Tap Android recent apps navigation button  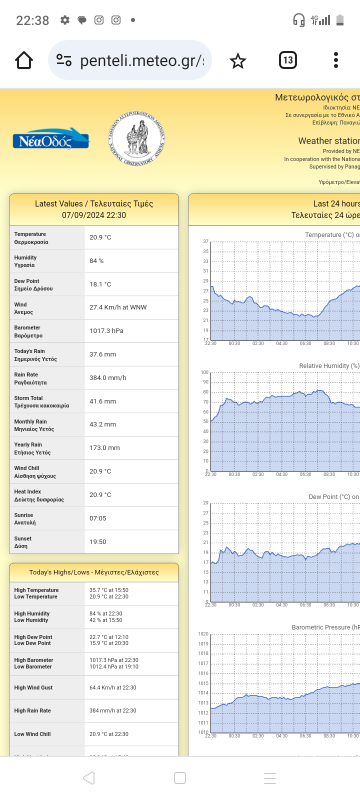pos(270,778)
